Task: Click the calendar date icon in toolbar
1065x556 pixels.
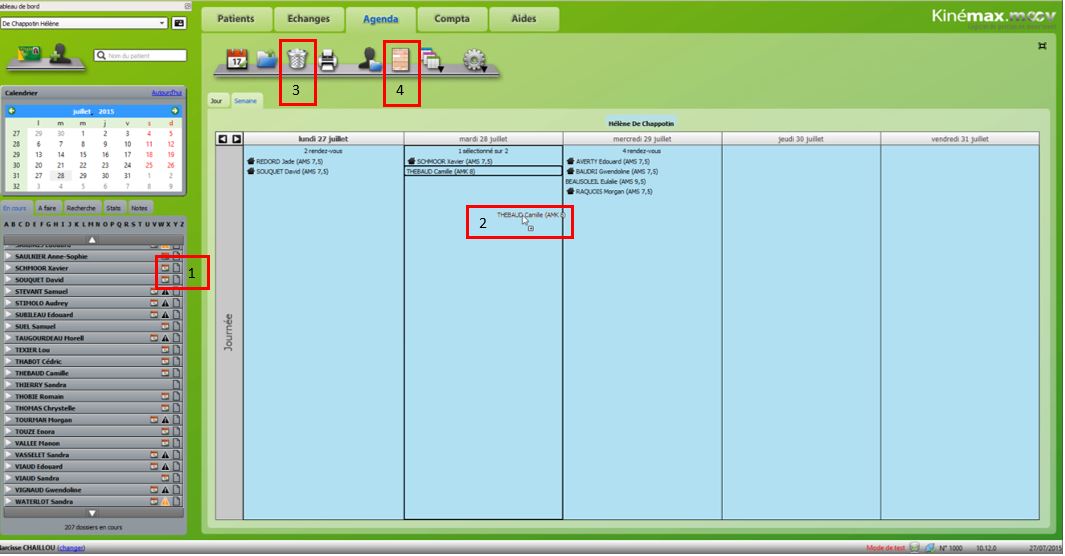Action: [237, 61]
